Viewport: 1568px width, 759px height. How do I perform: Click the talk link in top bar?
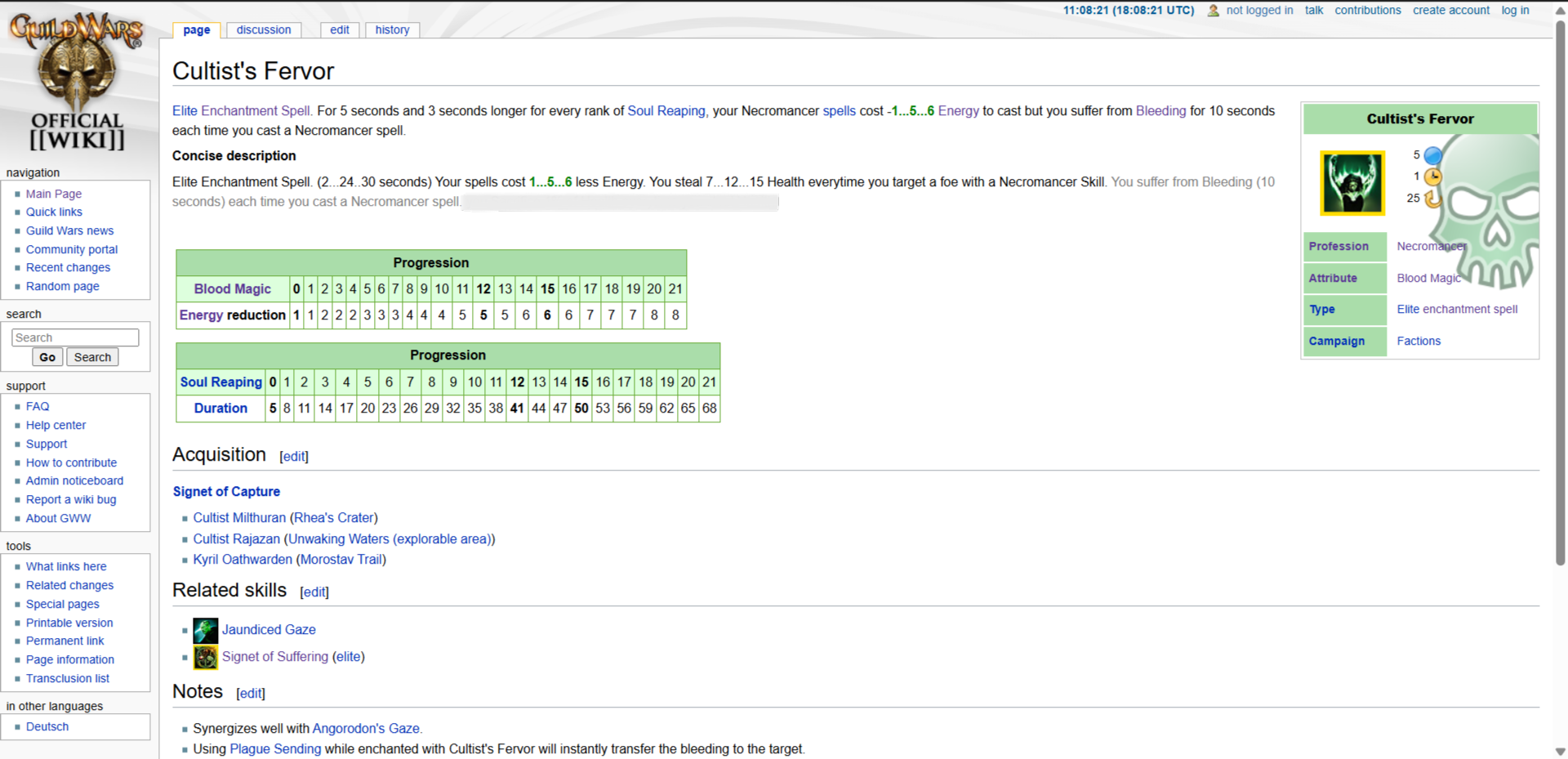click(x=1314, y=11)
